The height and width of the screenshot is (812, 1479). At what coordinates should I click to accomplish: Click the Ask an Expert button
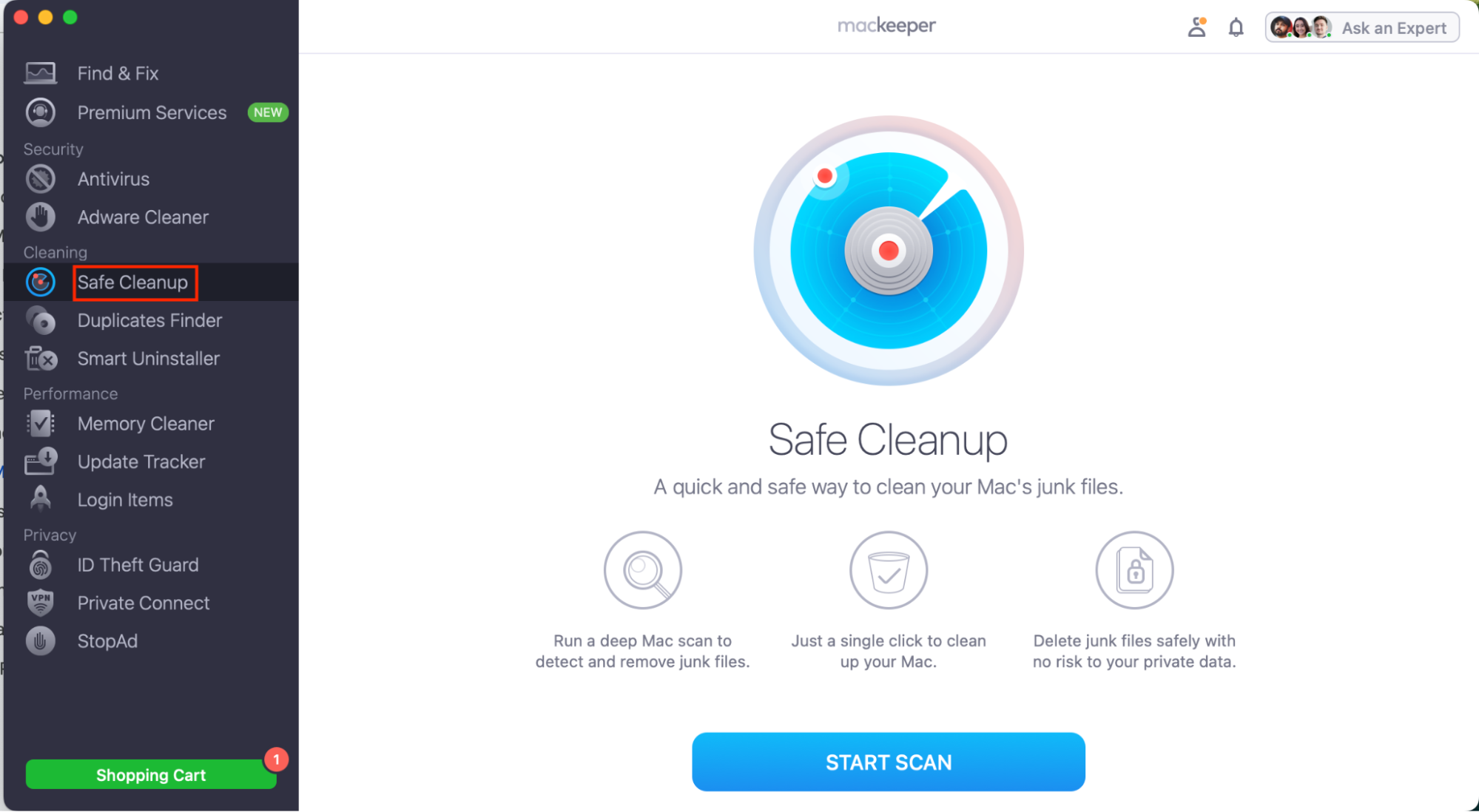click(1394, 27)
